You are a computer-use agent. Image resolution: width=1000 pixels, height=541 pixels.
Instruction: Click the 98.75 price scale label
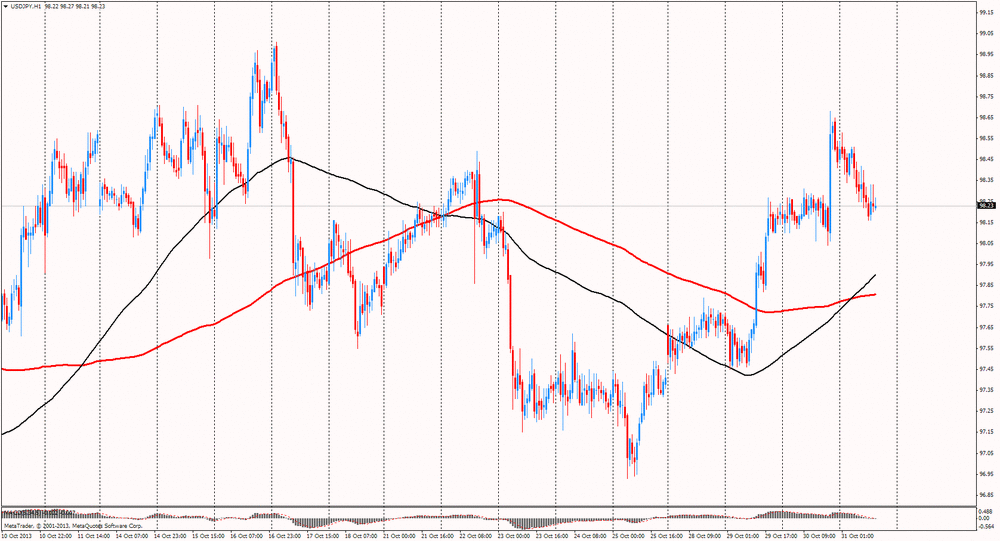click(x=987, y=96)
